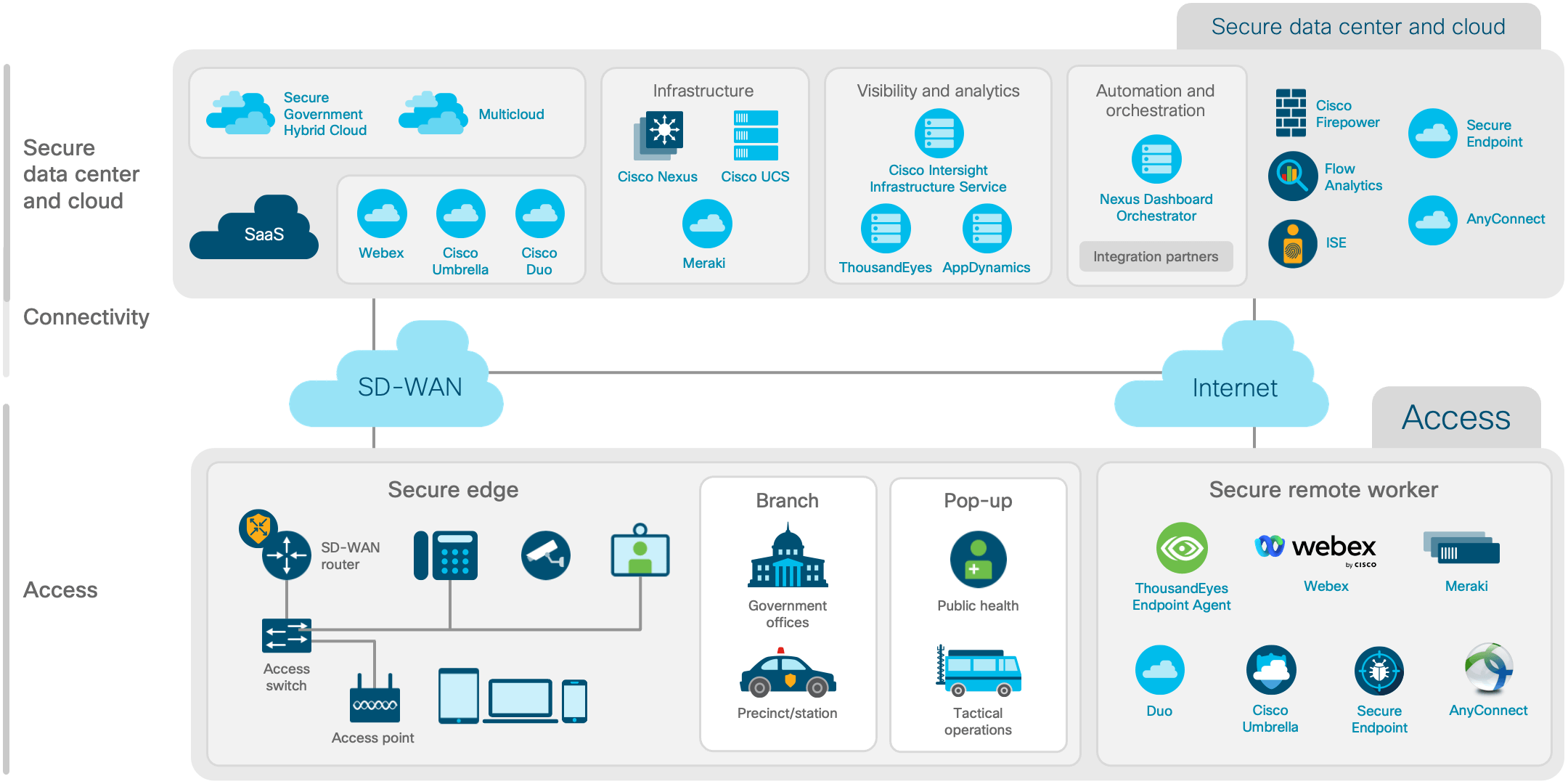Select the AnyConnect cloud icon at top
Screen dimensions: 1568x784
point(1433,220)
